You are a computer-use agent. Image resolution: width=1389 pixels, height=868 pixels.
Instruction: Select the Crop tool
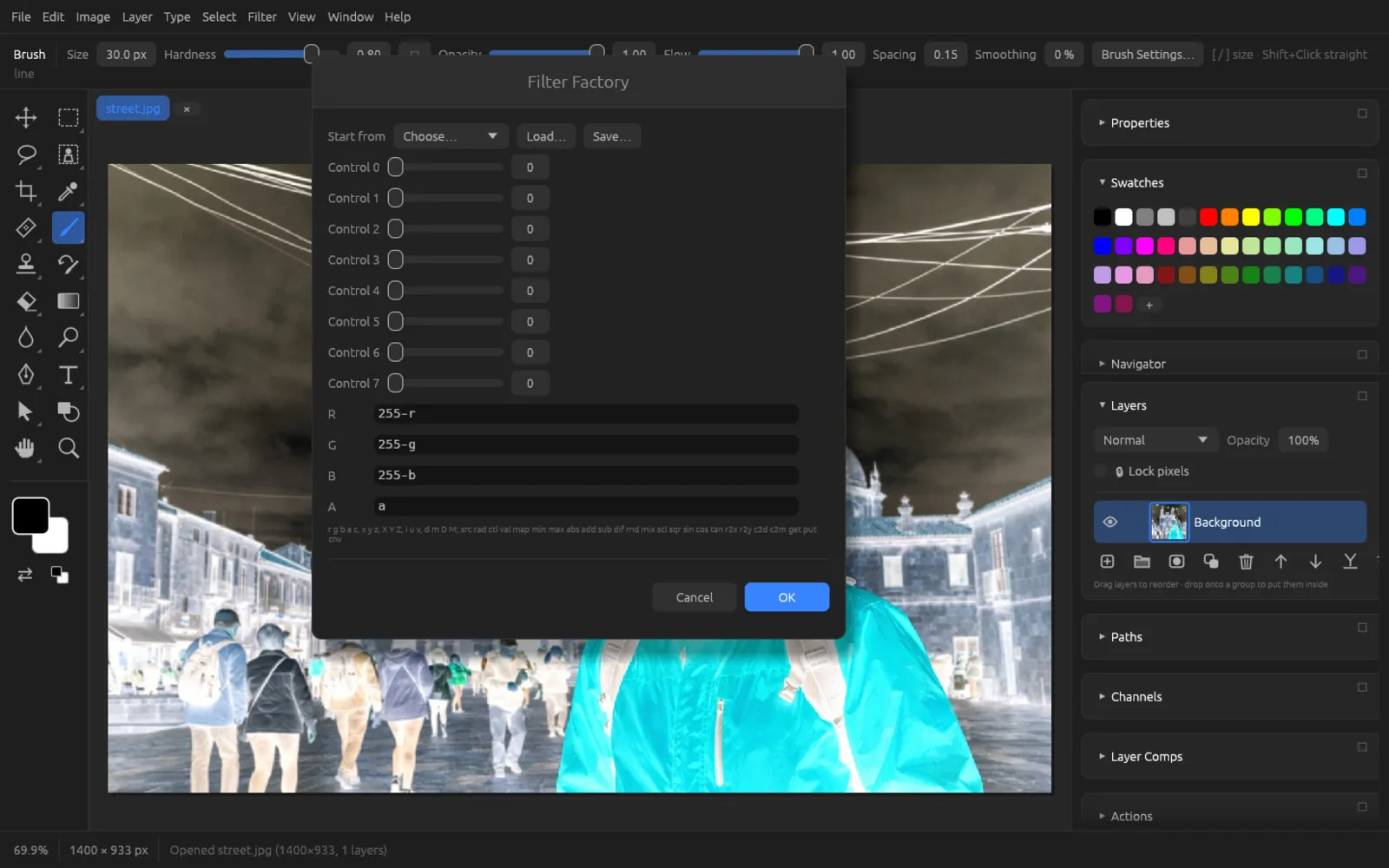pyautogui.click(x=26, y=191)
